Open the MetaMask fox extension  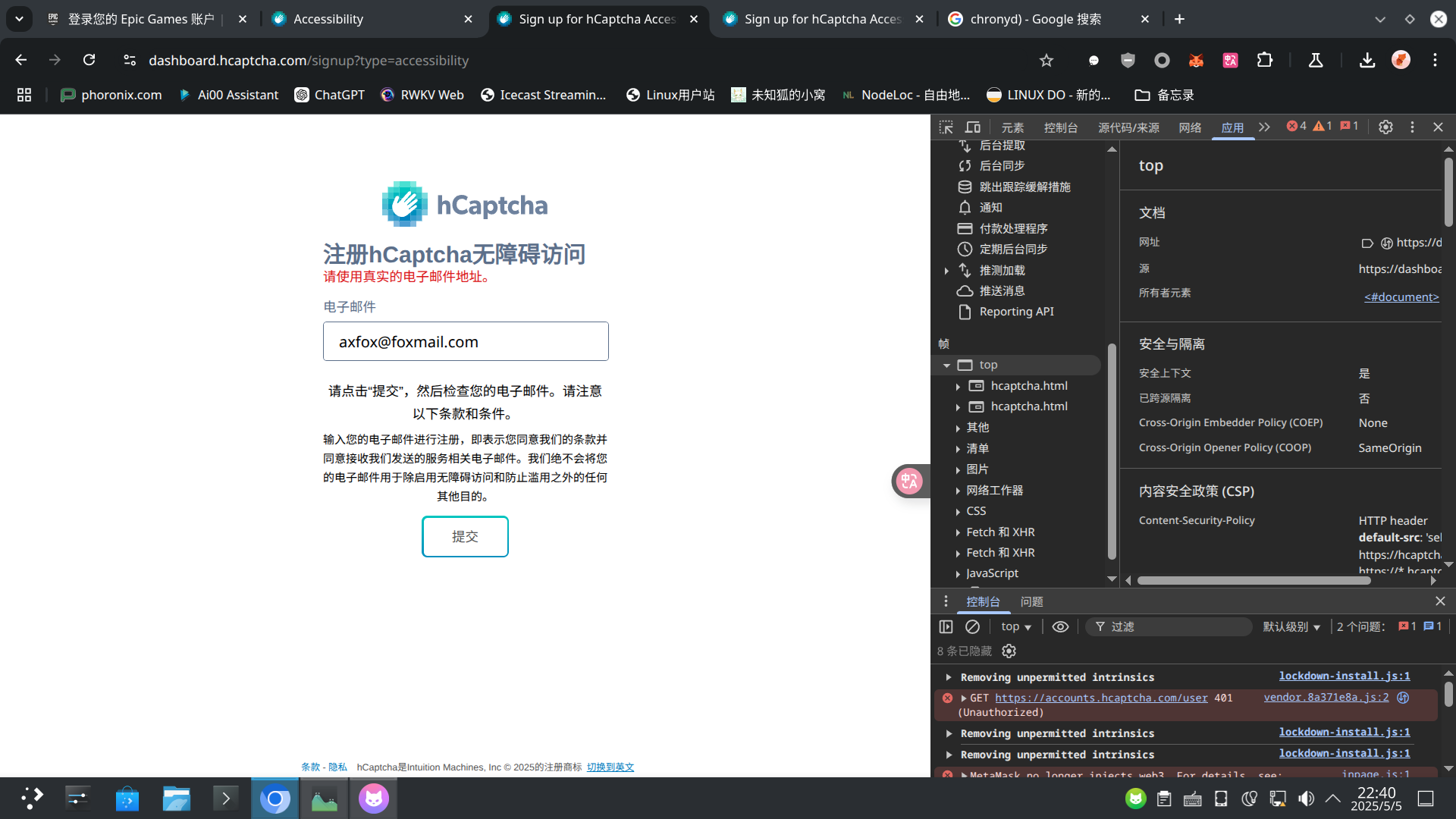(1196, 60)
